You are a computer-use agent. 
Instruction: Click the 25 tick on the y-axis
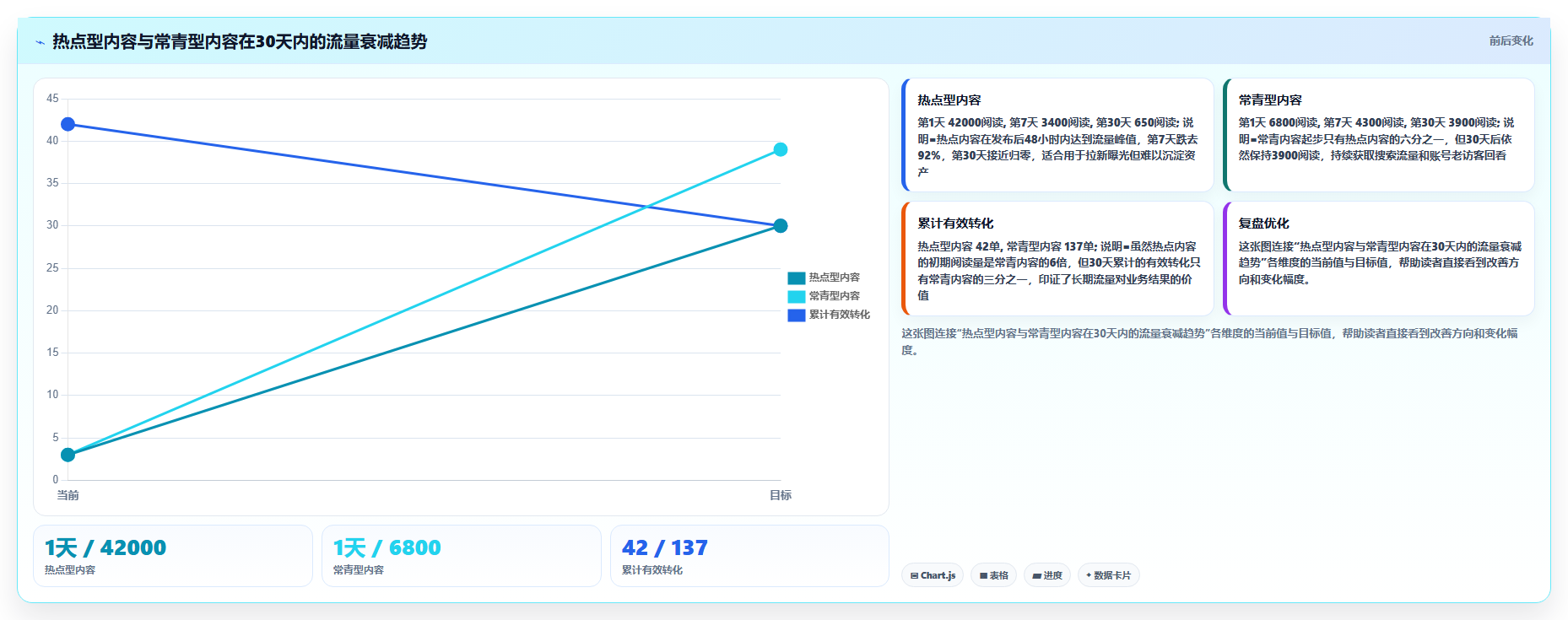(52, 268)
